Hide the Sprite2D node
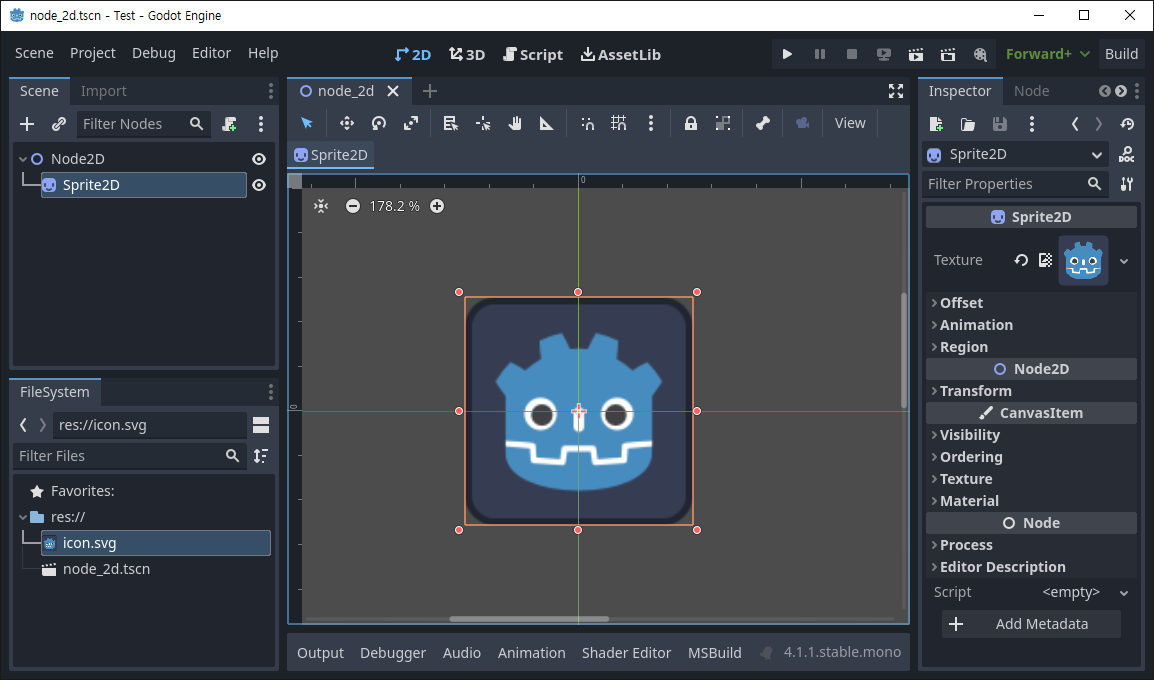Image resolution: width=1154 pixels, height=680 pixels. 259,185
